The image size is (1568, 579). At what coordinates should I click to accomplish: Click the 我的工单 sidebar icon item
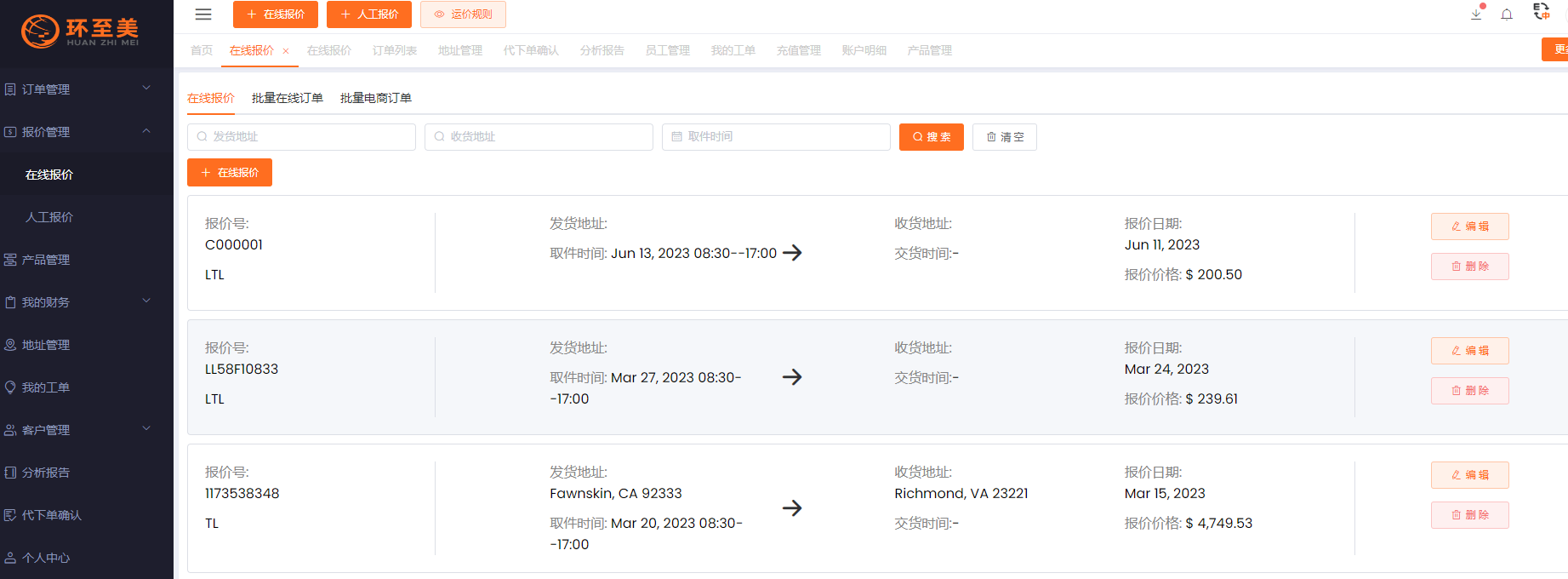46,387
